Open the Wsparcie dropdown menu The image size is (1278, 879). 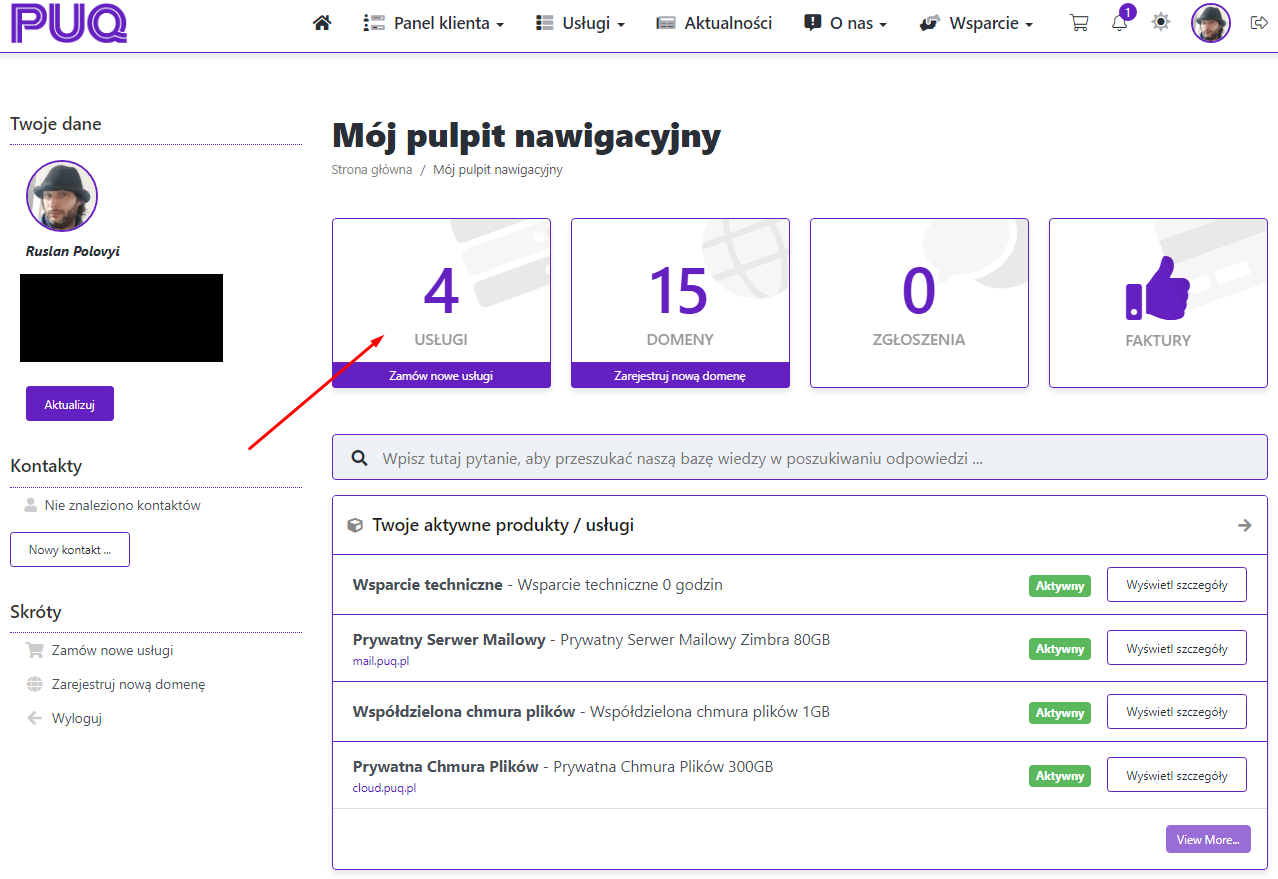click(x=976, y=23)
